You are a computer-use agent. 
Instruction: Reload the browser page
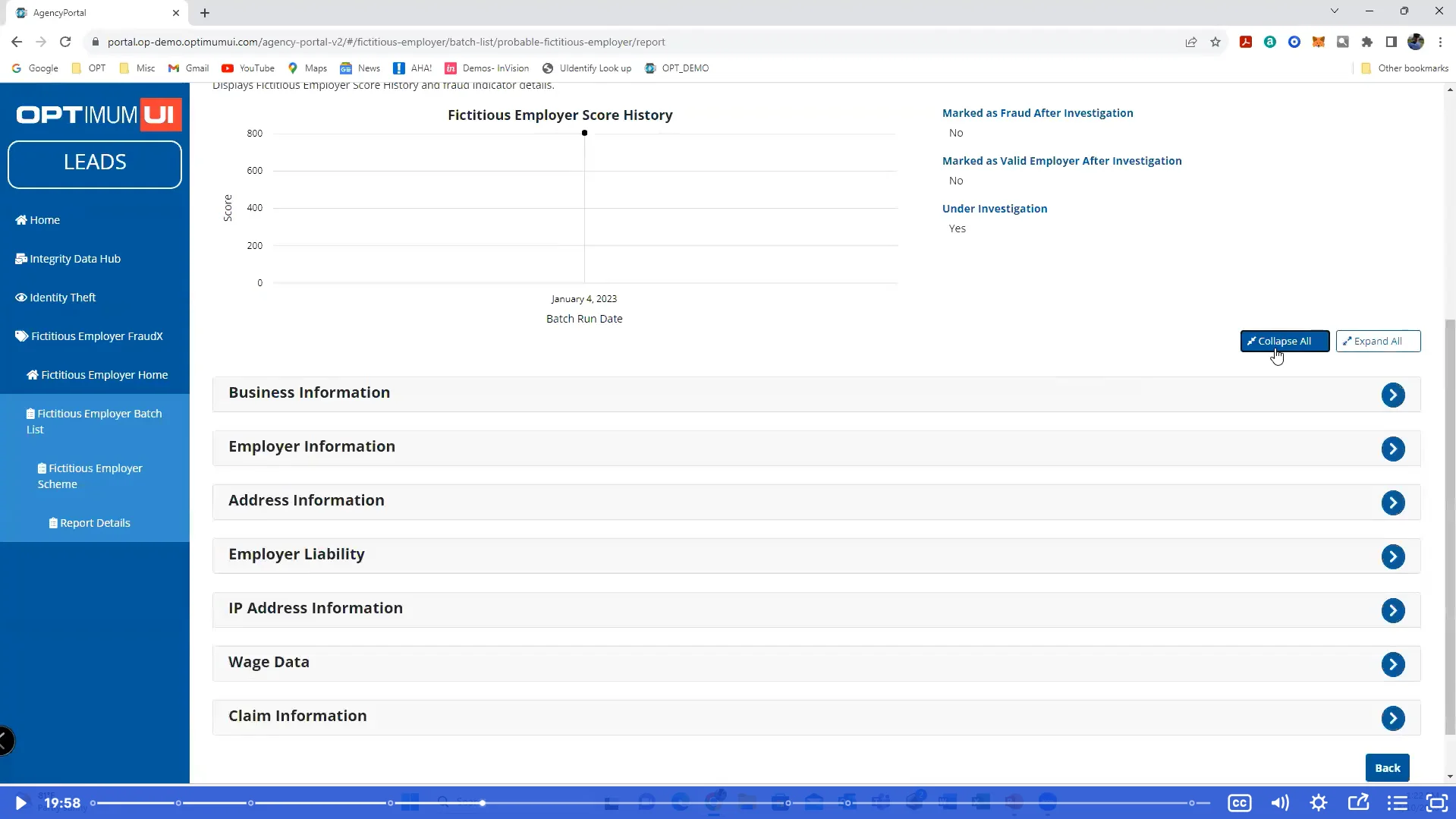(65, 42)
